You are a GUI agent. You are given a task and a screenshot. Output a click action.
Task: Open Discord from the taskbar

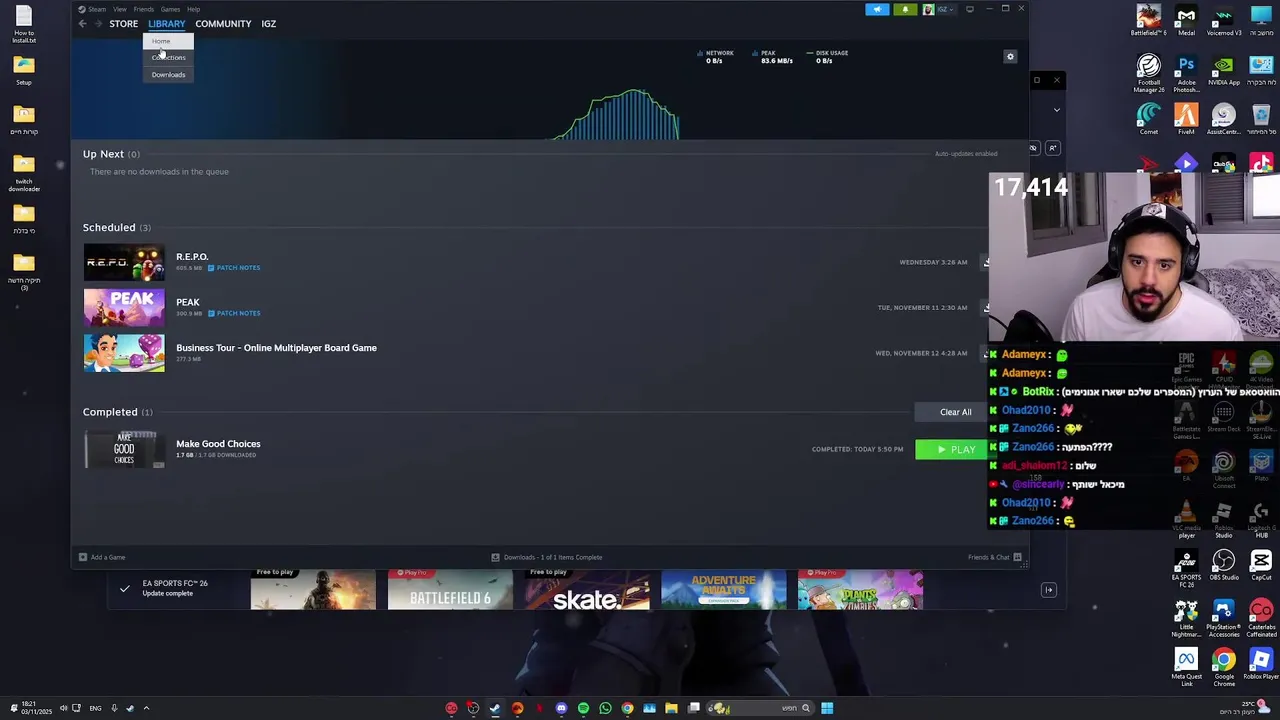tap(561, 708)
